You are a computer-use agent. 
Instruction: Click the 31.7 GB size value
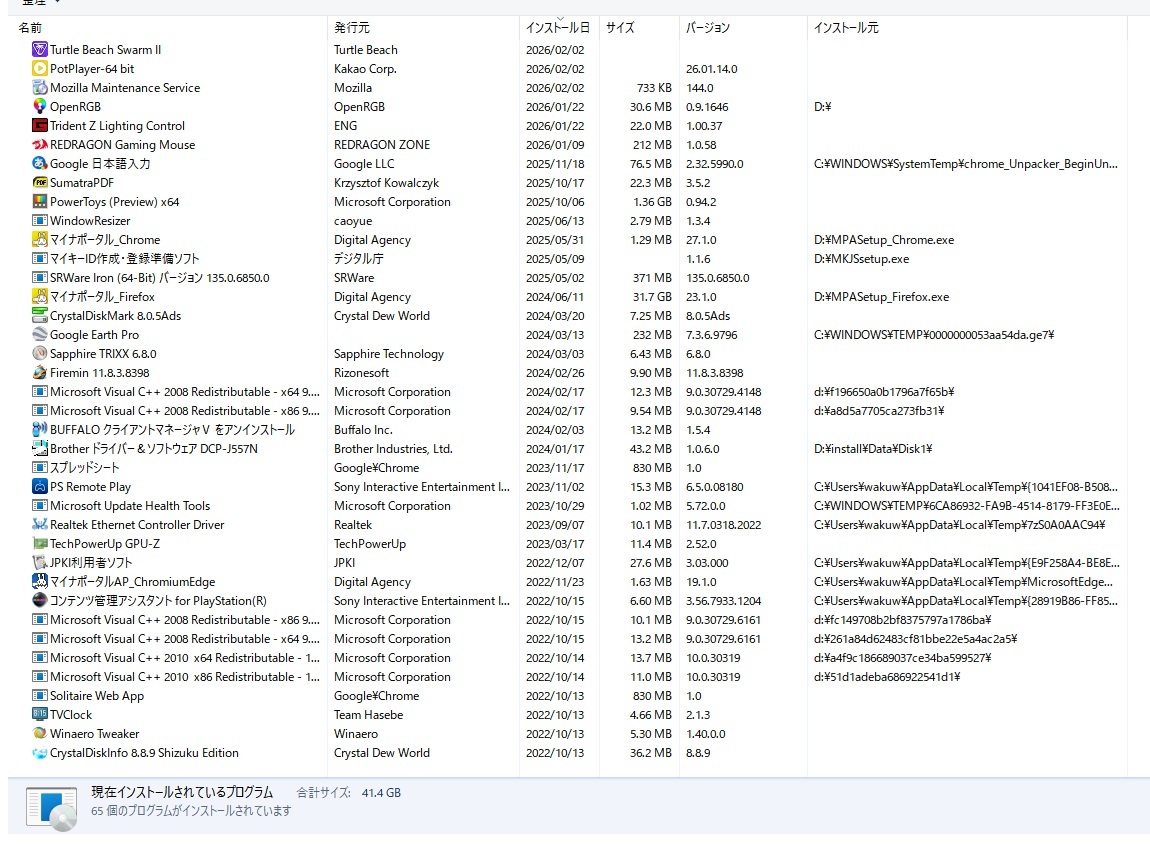tap(651, 297)
